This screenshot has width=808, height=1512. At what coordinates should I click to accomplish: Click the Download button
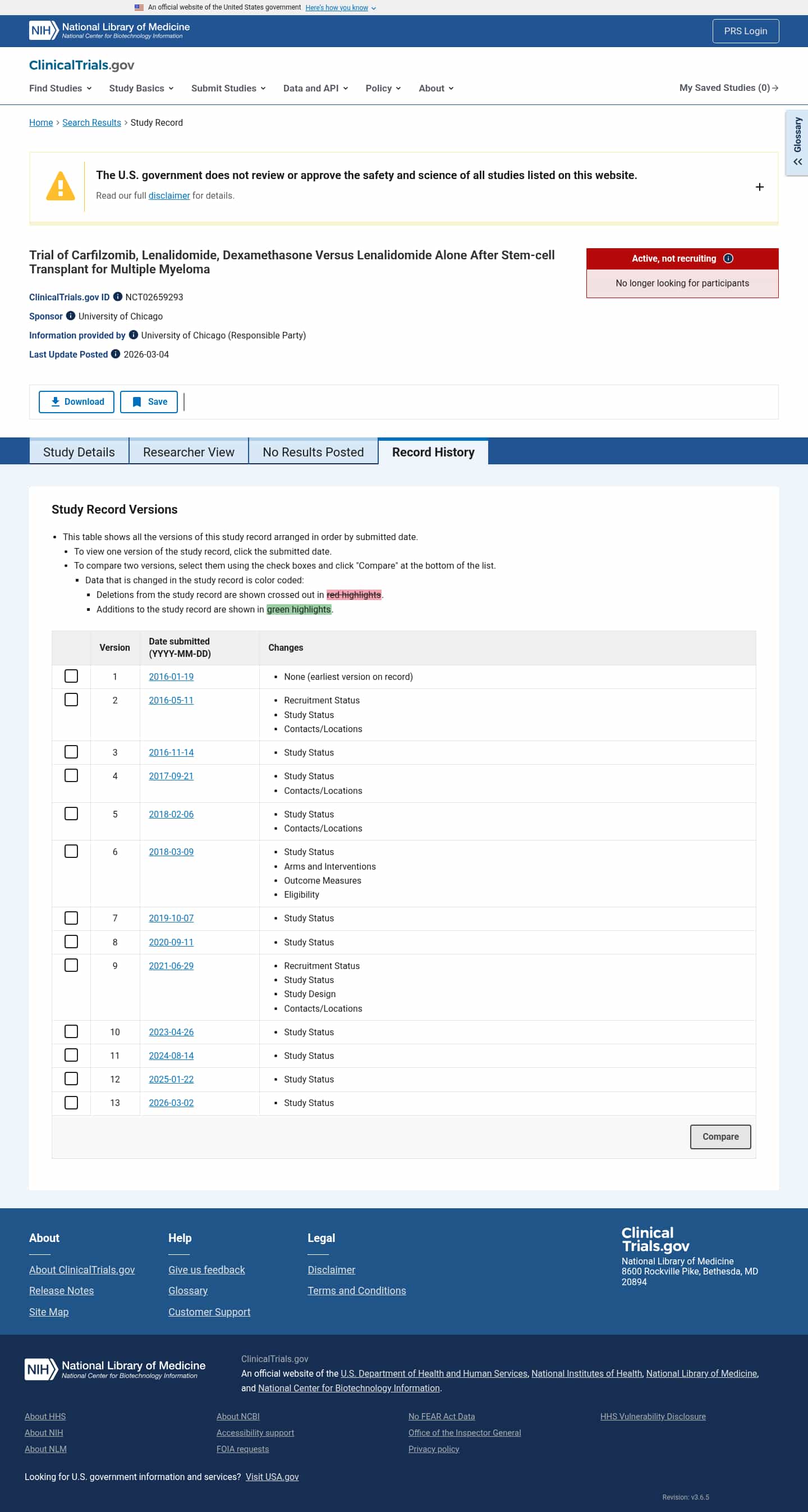(x=76, y=401)
